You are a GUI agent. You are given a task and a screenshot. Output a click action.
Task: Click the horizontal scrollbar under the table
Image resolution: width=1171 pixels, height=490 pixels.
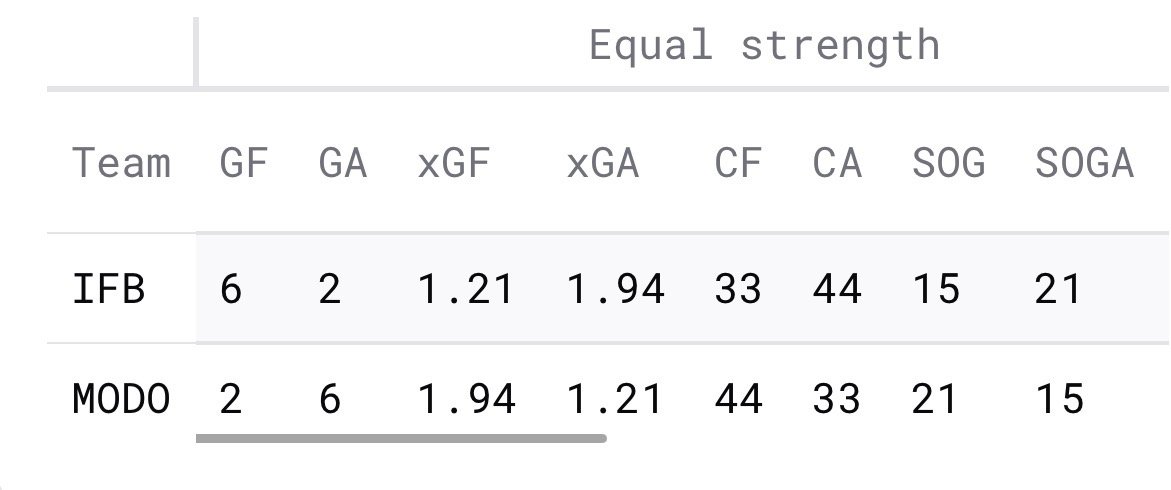coord(401,437)
